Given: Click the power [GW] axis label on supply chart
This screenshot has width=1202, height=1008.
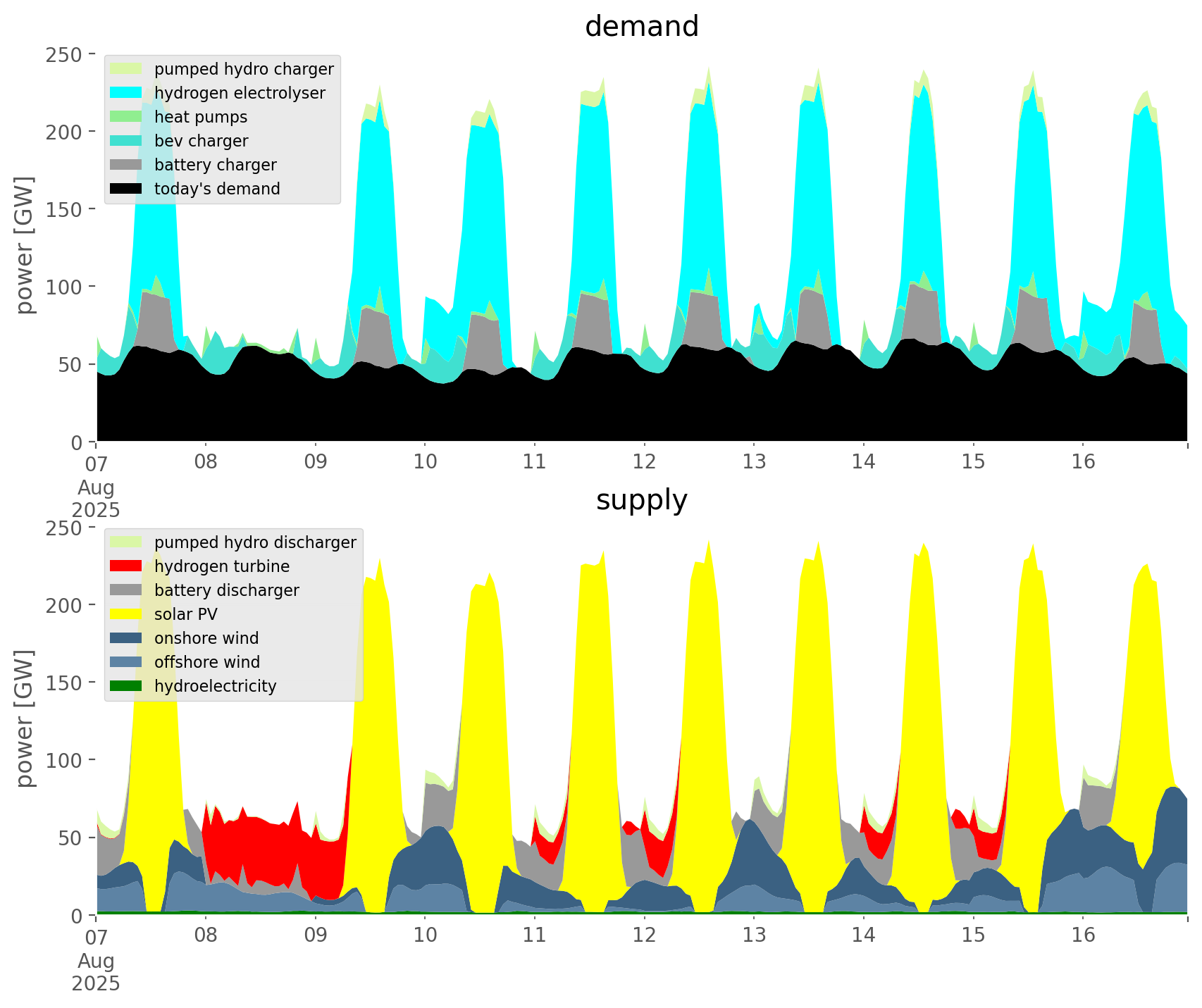Looking at the screenshot, I should (x=25, y=718).
